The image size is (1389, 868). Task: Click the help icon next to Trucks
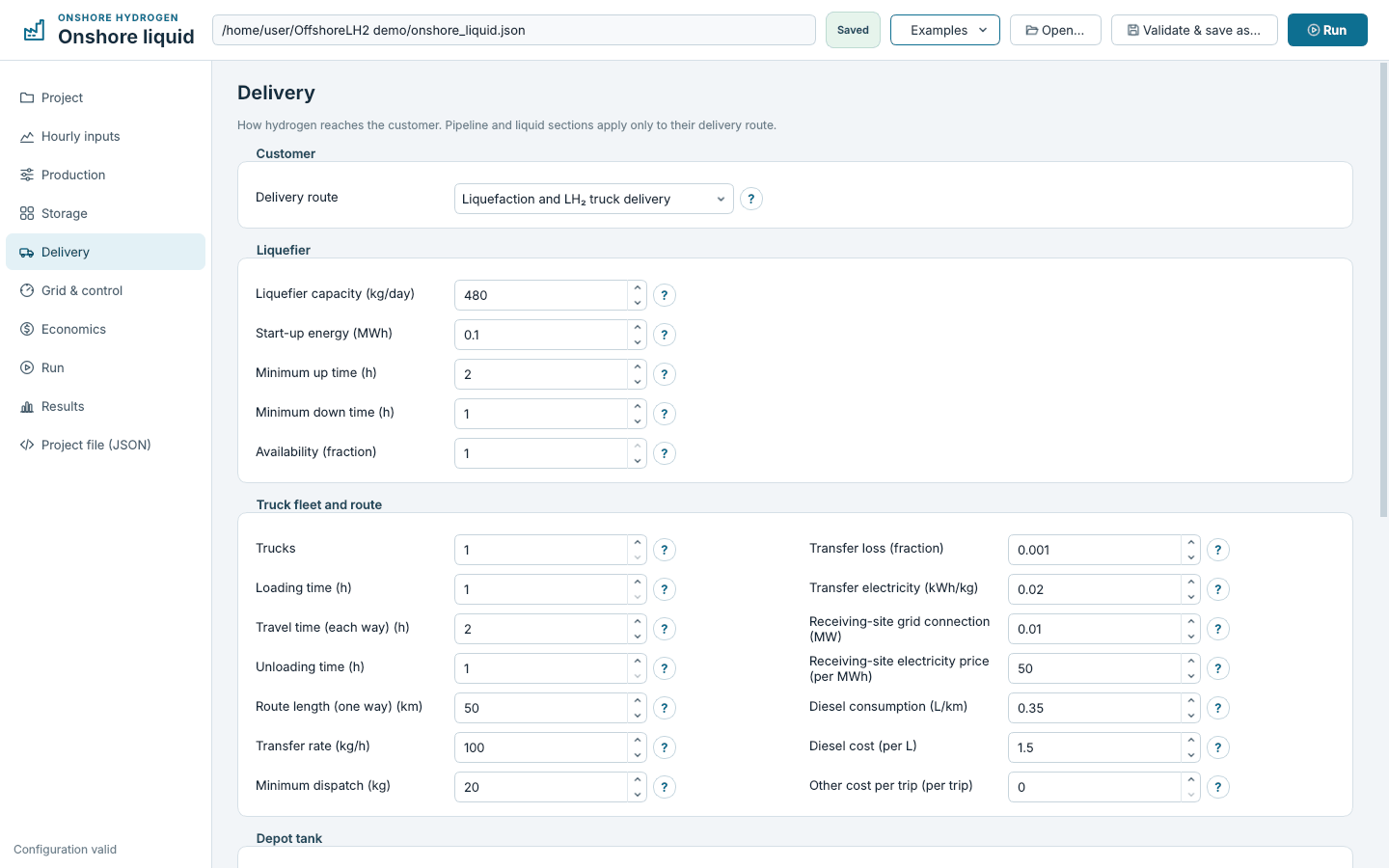(665, 550)
